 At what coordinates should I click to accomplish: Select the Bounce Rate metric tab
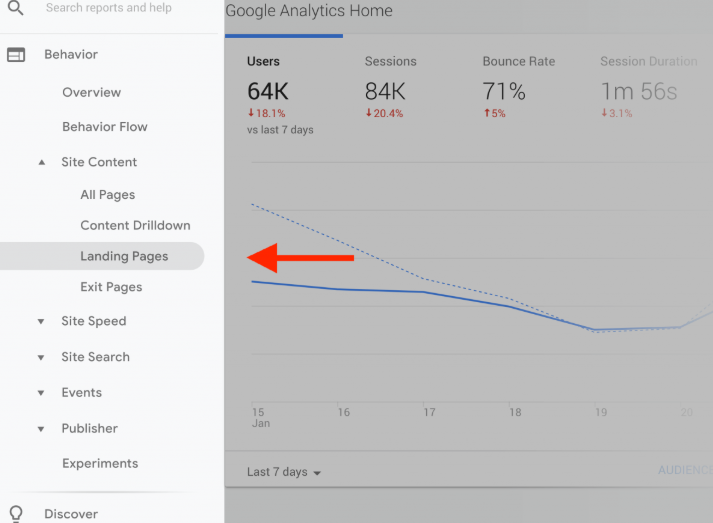(x=519, y=61)
